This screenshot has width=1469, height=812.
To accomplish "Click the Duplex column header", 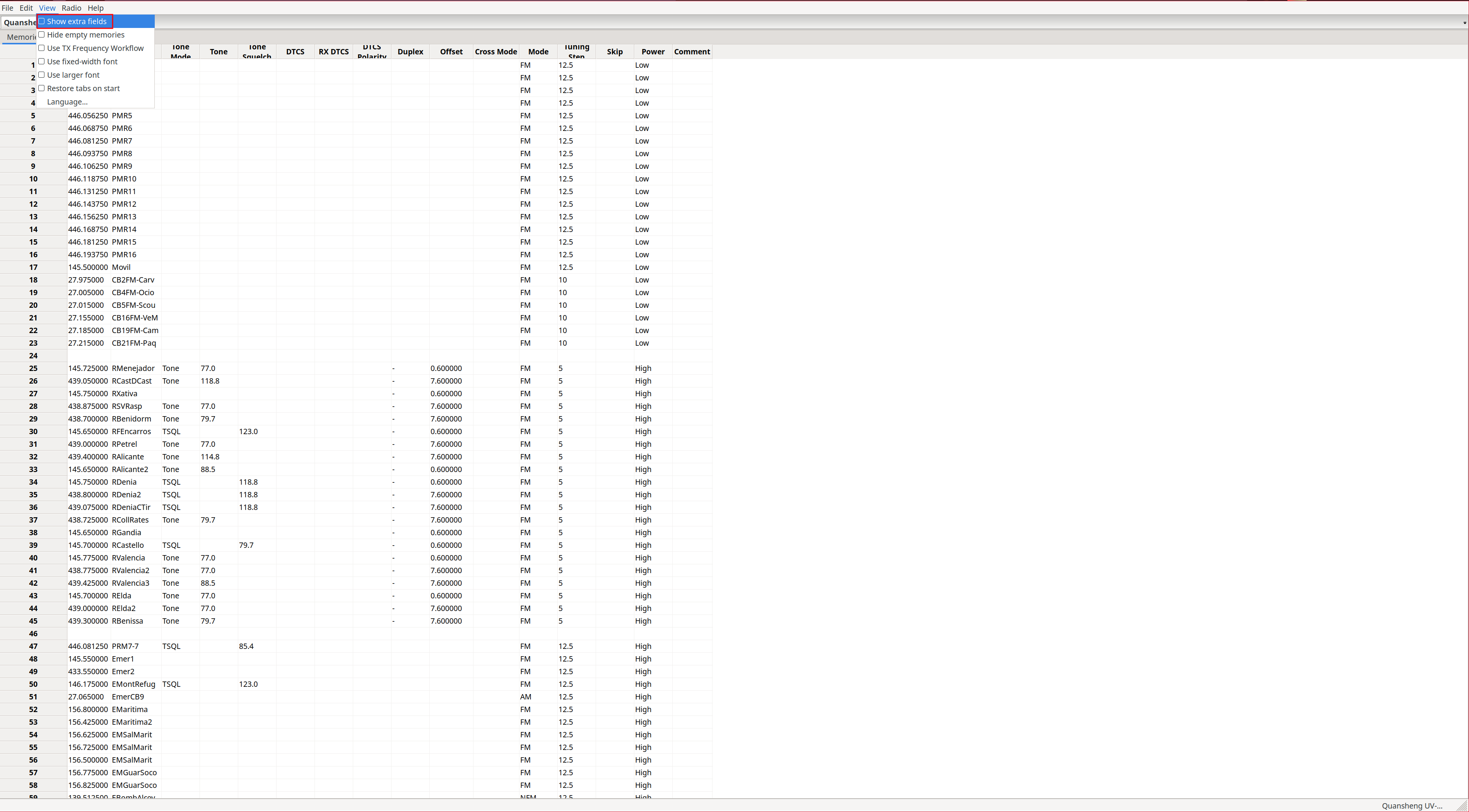I will [x=410, y=51].
